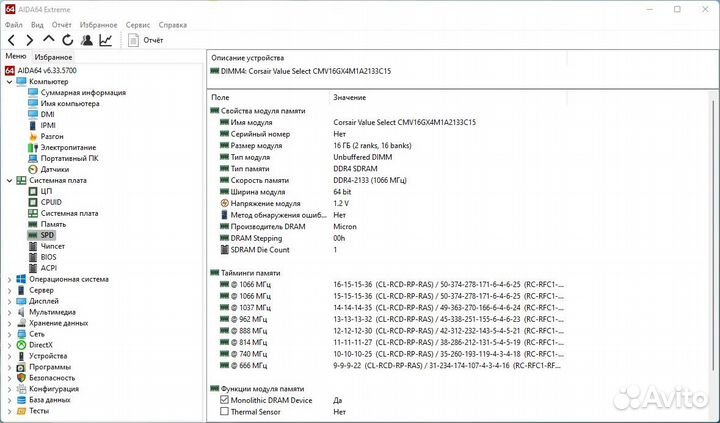Expand the Дисплей tree node
Screen dimensions: 720x423
(x=9, y=301)
